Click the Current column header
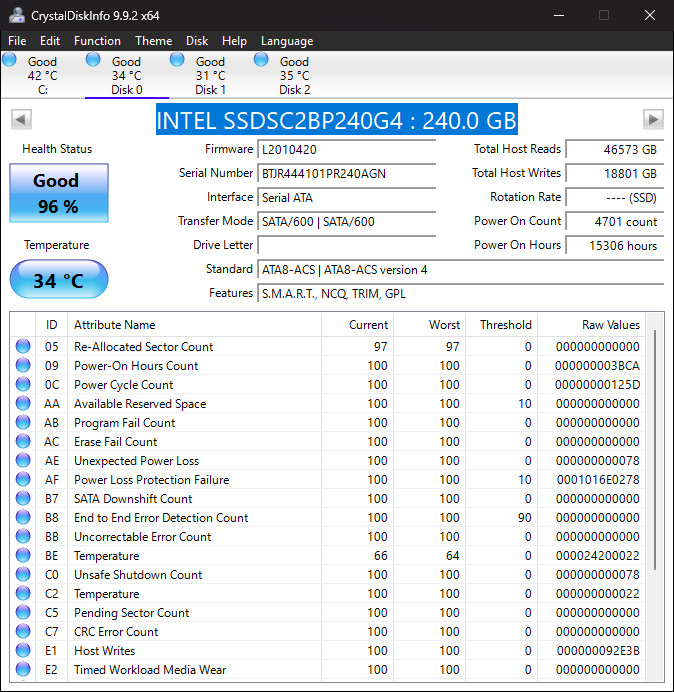The height and width of the screenshot is (692, 674). [x=358, y=325]
